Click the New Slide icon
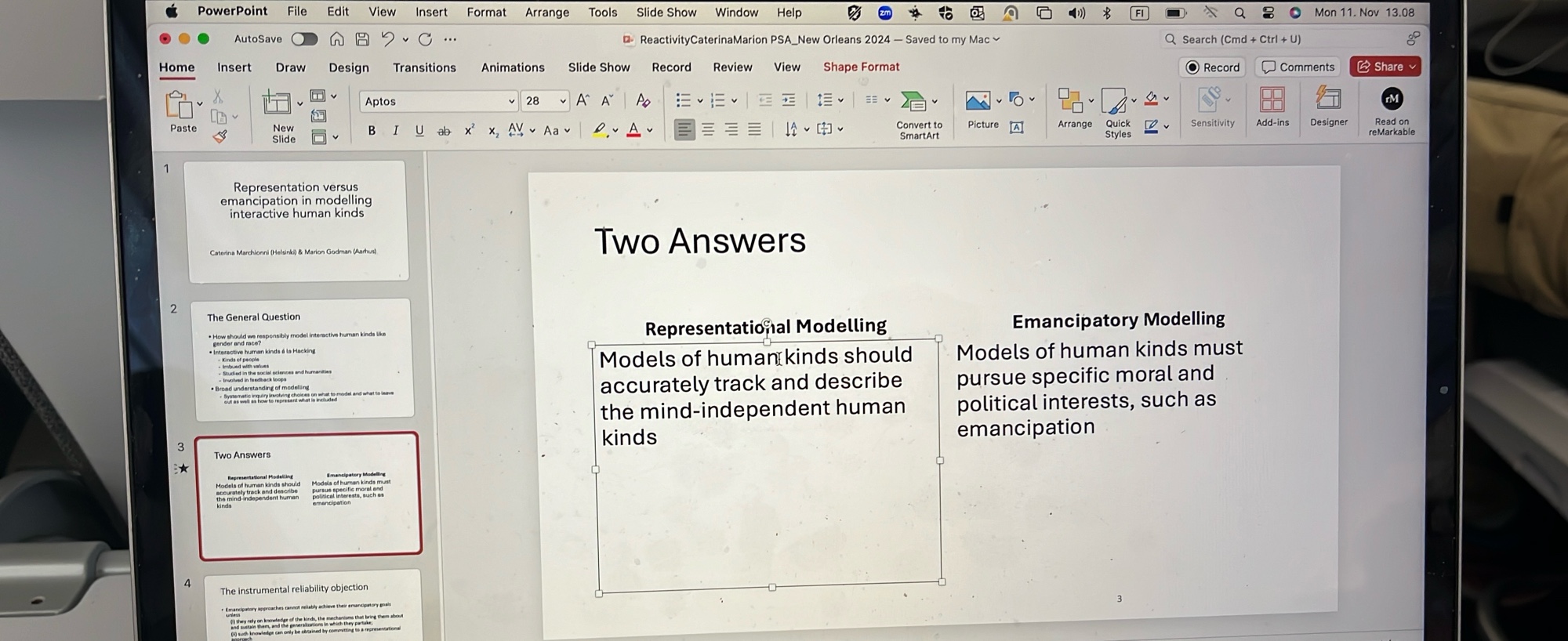1568x641 pixels. pyautogui.click(x=276, y=104)
